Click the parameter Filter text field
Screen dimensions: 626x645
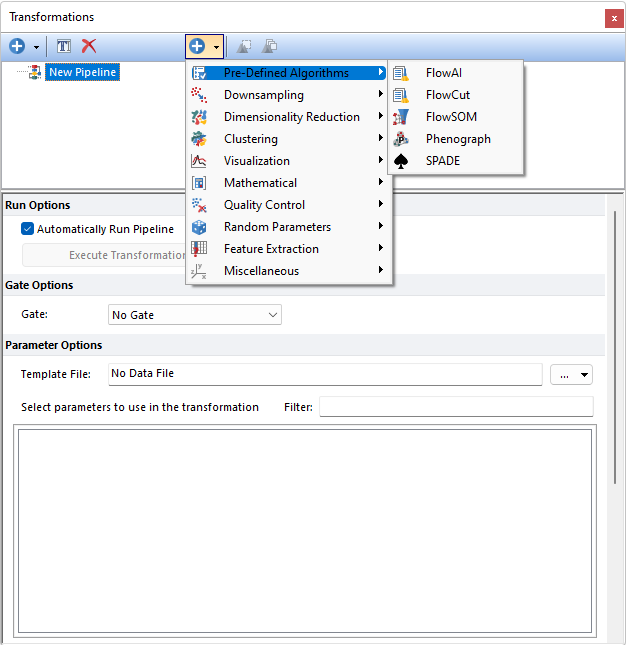(456, 407)
